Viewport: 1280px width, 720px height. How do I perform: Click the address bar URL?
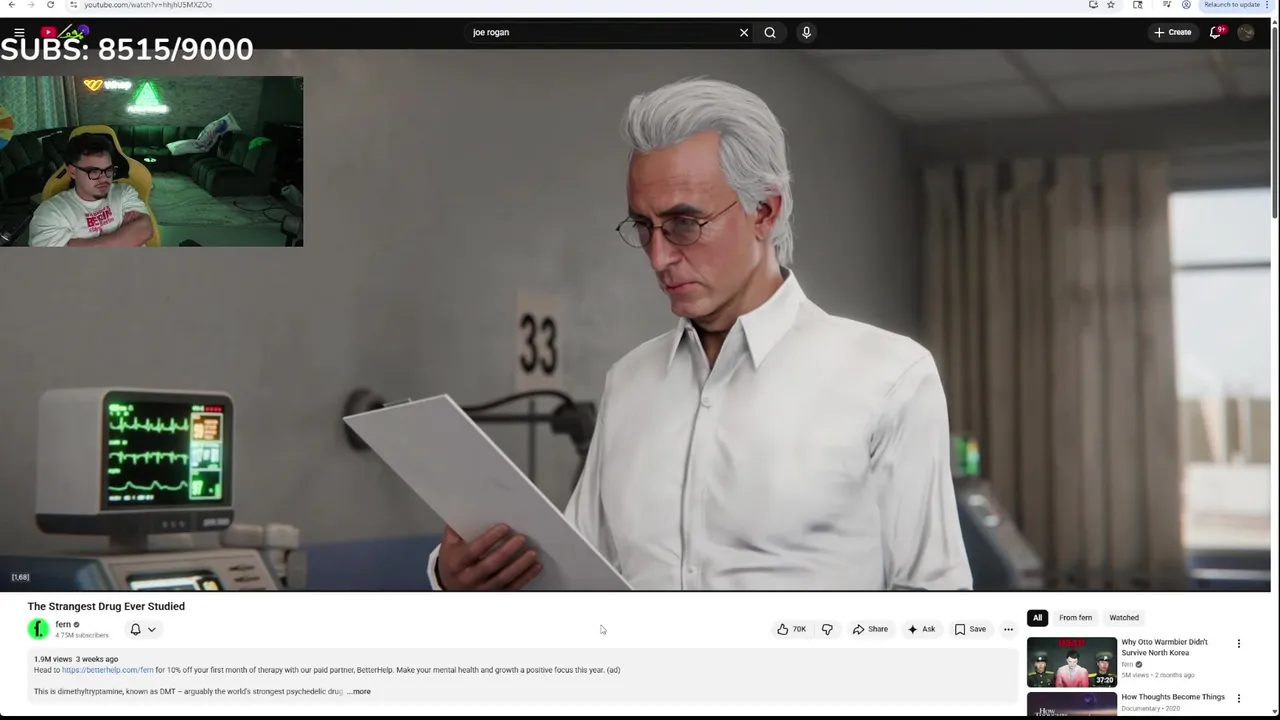click(148, 5)
